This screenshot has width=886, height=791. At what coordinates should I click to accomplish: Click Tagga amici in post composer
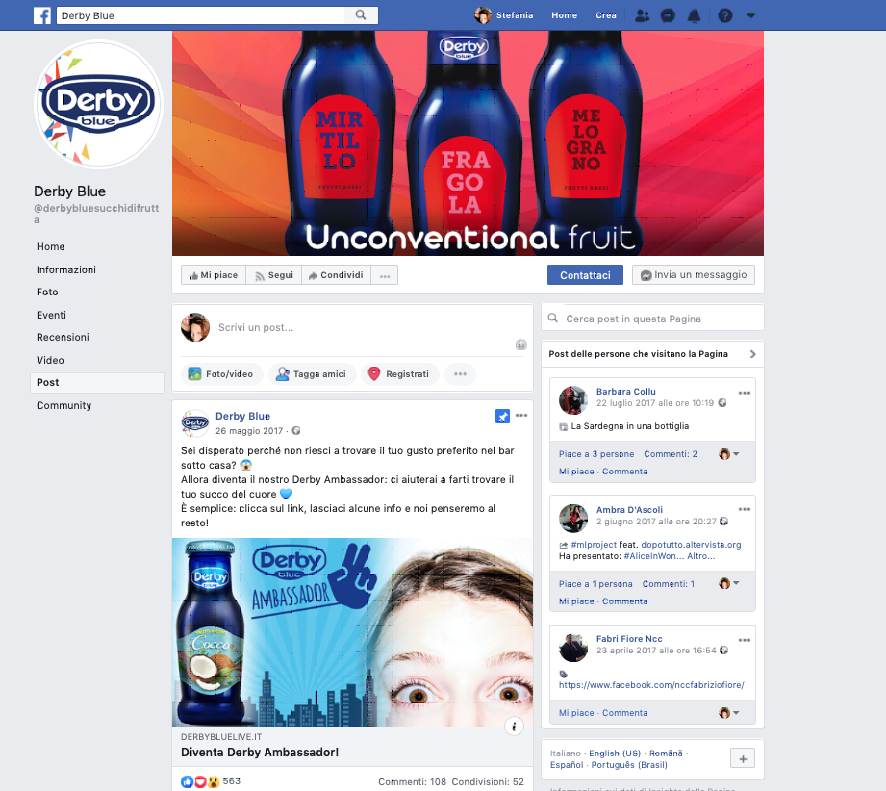(312, 374)
